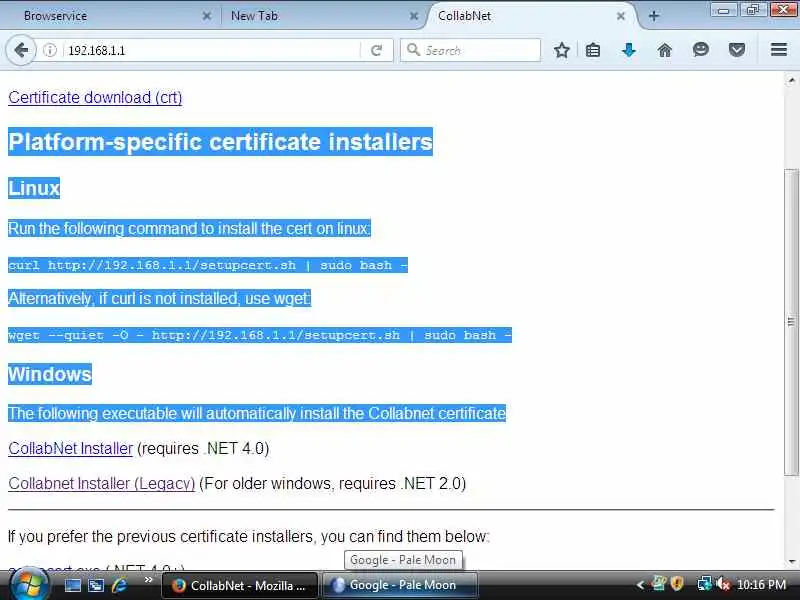The height and width of the screenshot is (600, 800).
Task: Click the muted volume tray icon
Action: coord(723,584)
